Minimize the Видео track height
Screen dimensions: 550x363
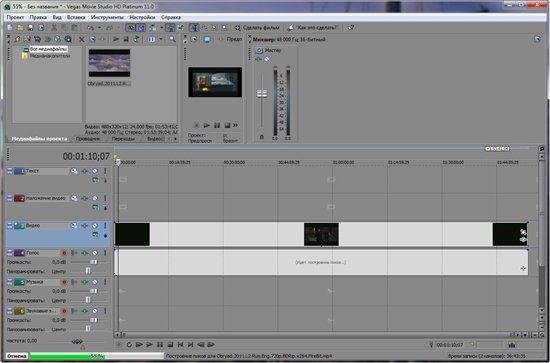pyautogui.click(x=9, y=226)
